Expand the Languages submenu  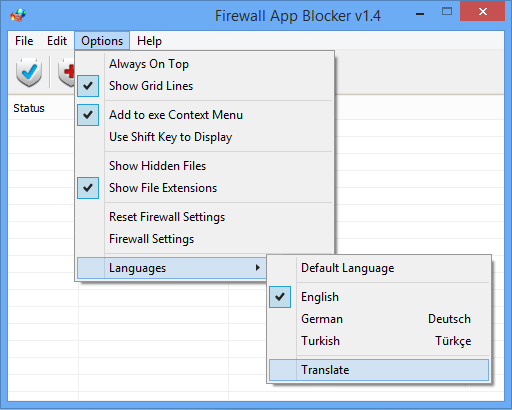(x=172, y=268)
